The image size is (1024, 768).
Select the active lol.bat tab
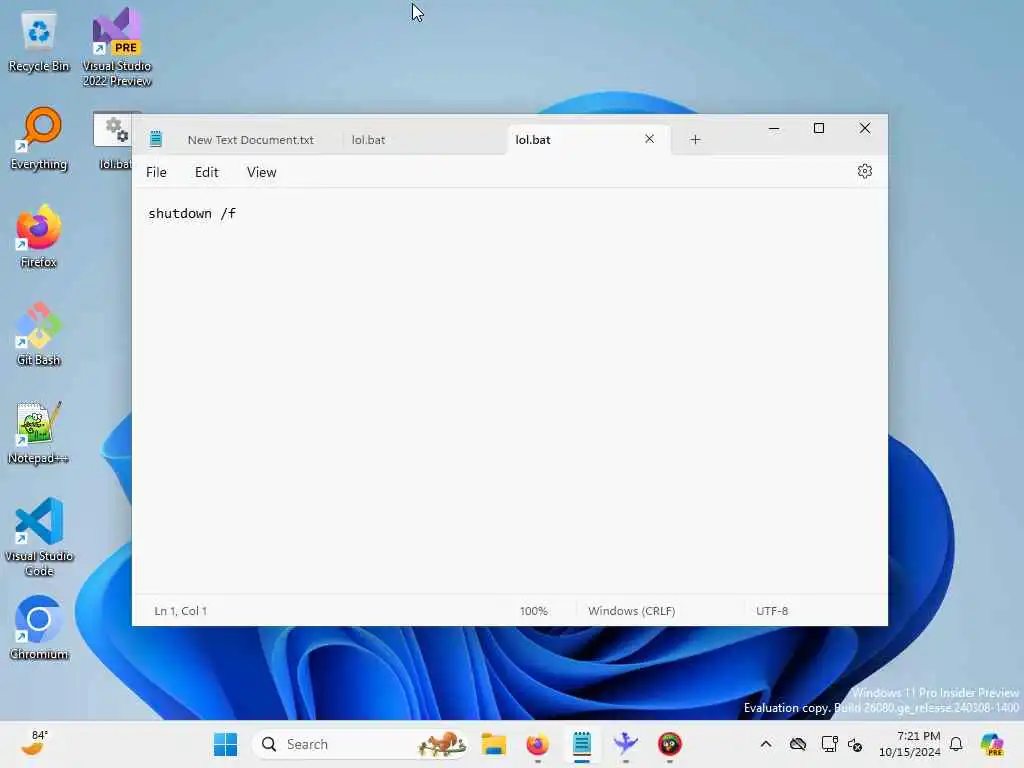point(533,140)
